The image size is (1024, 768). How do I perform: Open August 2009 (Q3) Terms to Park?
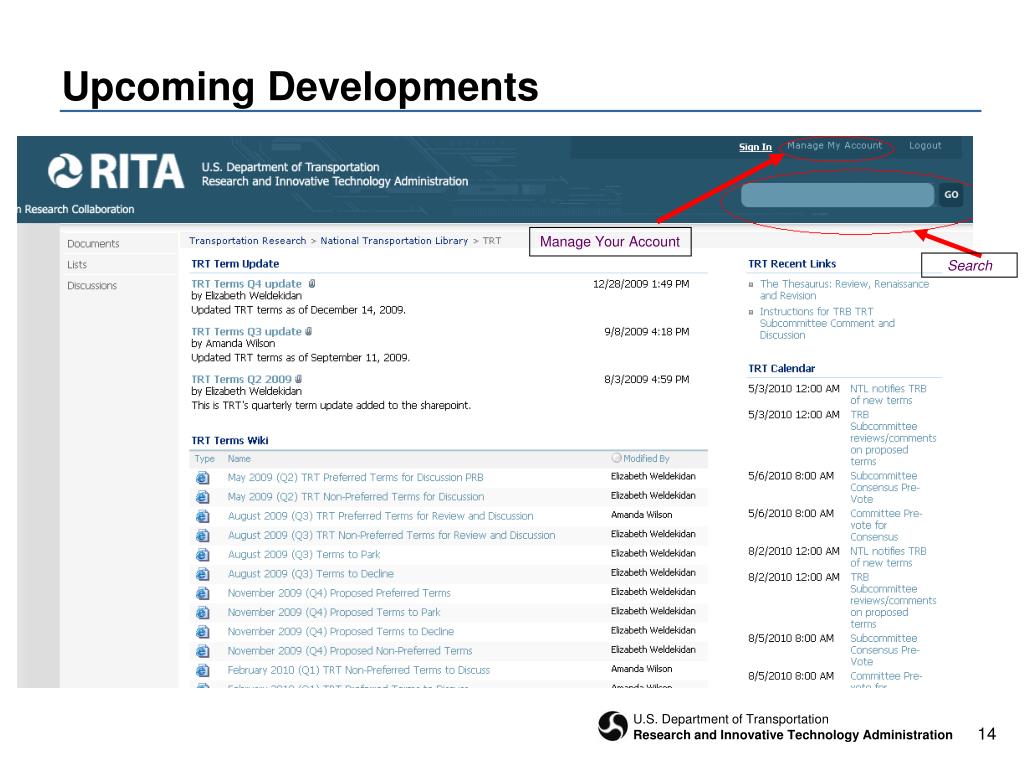pos(304,554)
